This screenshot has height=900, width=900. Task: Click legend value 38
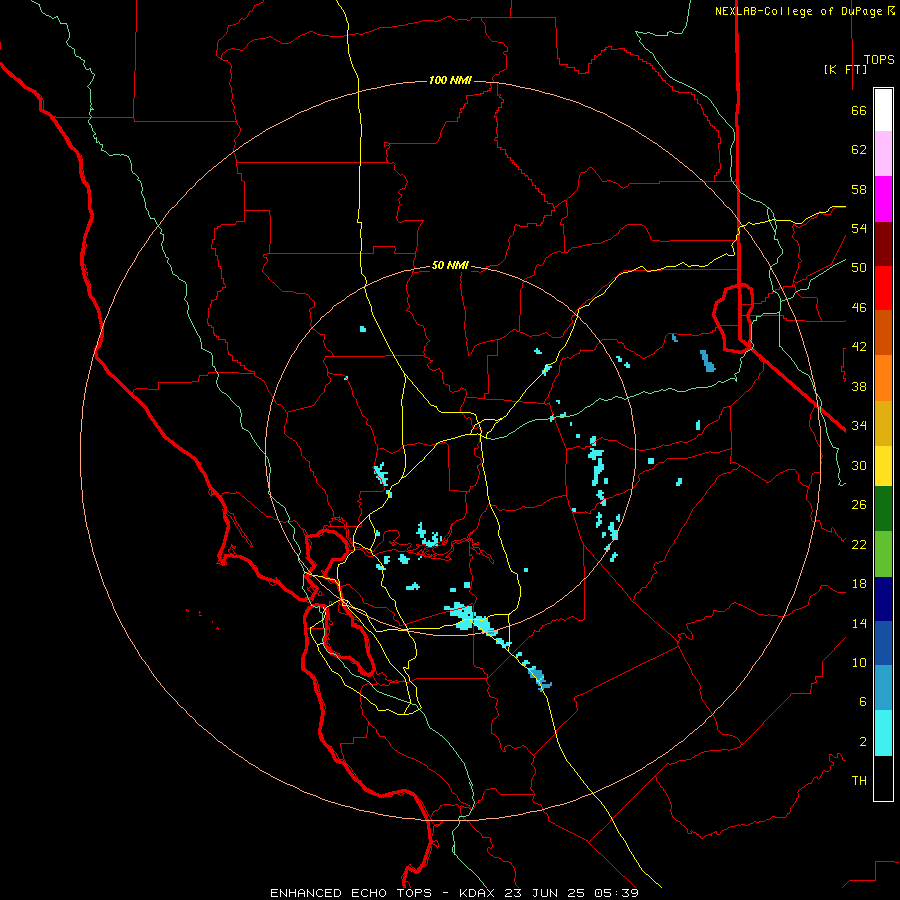pos(859,386)
